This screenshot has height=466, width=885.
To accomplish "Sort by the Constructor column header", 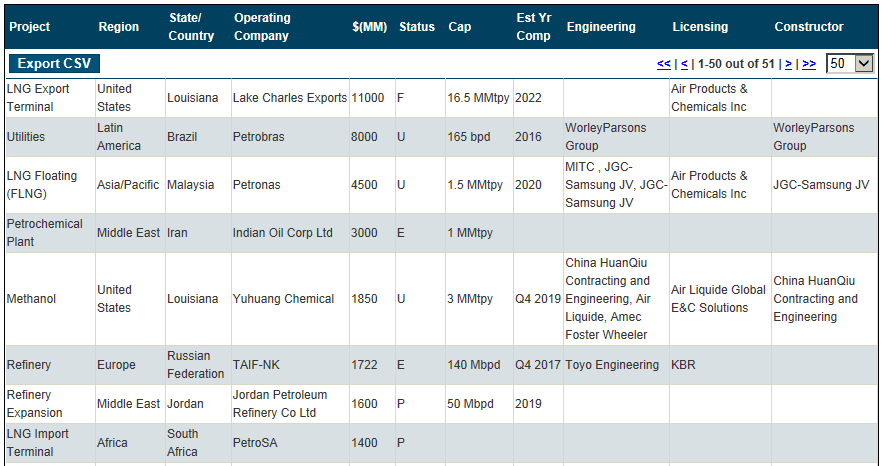I will (809, 27).
